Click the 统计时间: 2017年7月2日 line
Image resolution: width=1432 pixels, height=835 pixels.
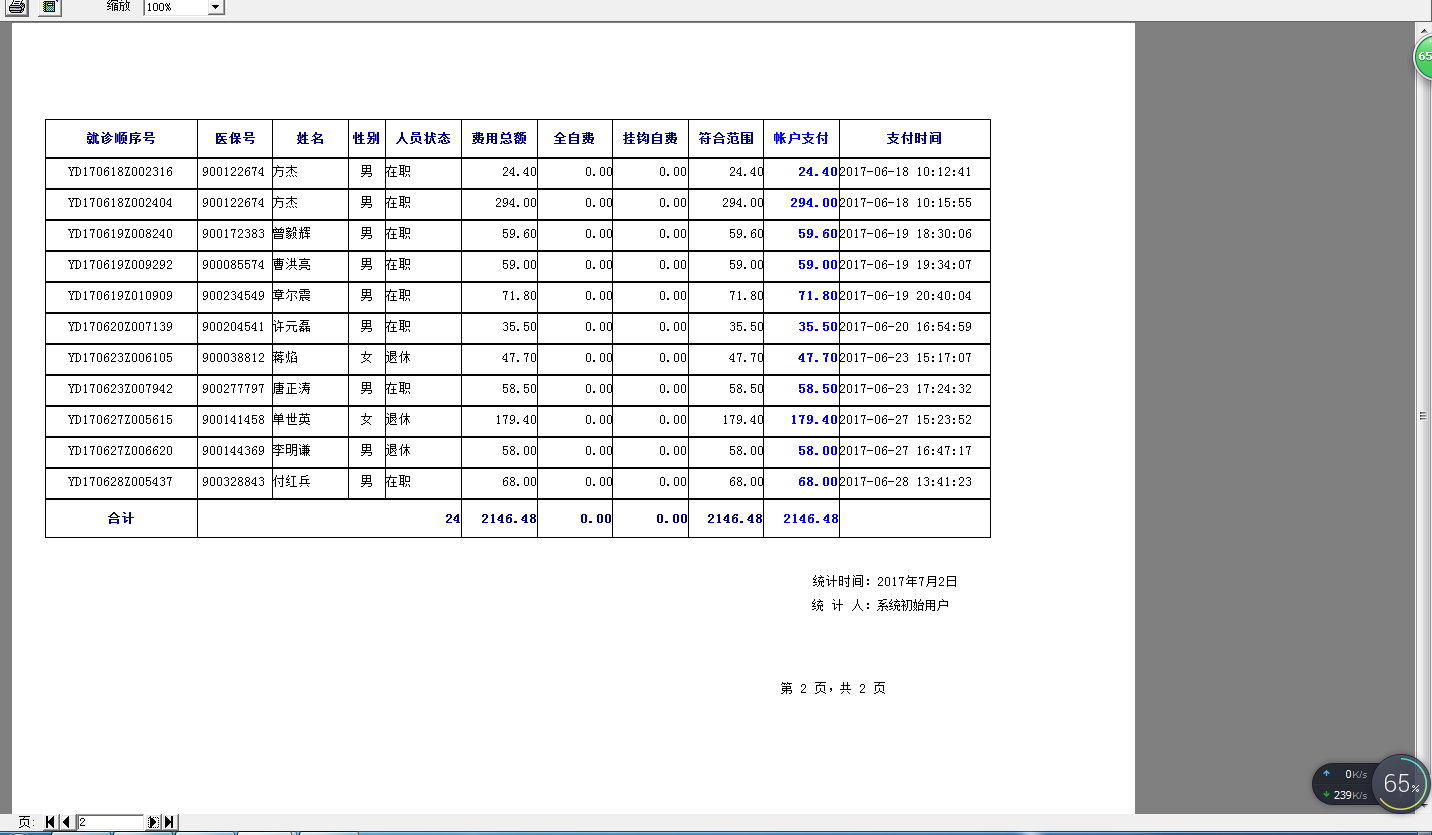(885, 581)
